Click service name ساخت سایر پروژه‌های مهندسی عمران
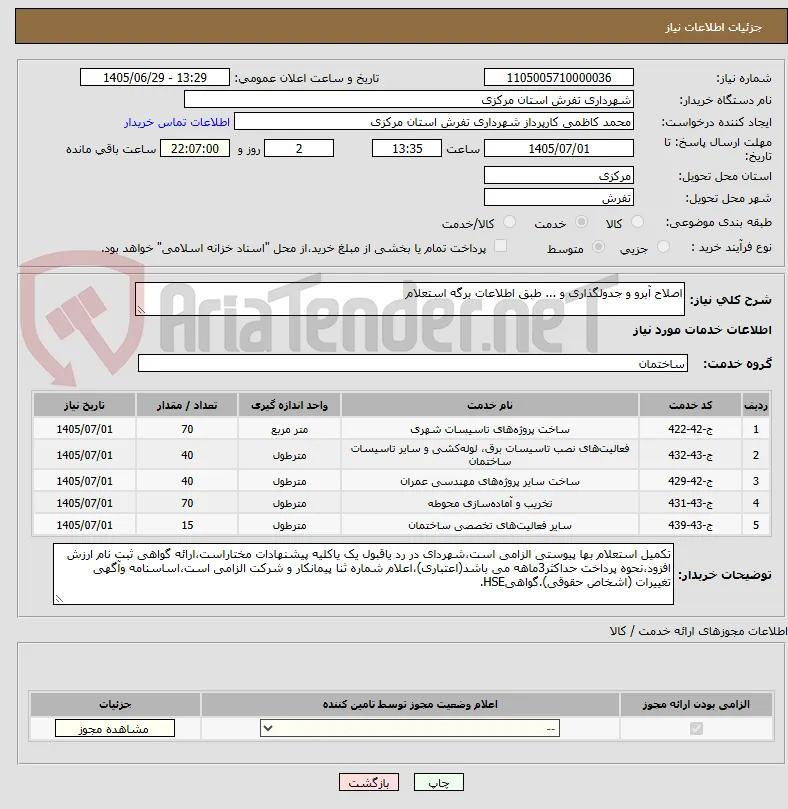The height and width of the screenshot is (809, 788). coord(490,481)
